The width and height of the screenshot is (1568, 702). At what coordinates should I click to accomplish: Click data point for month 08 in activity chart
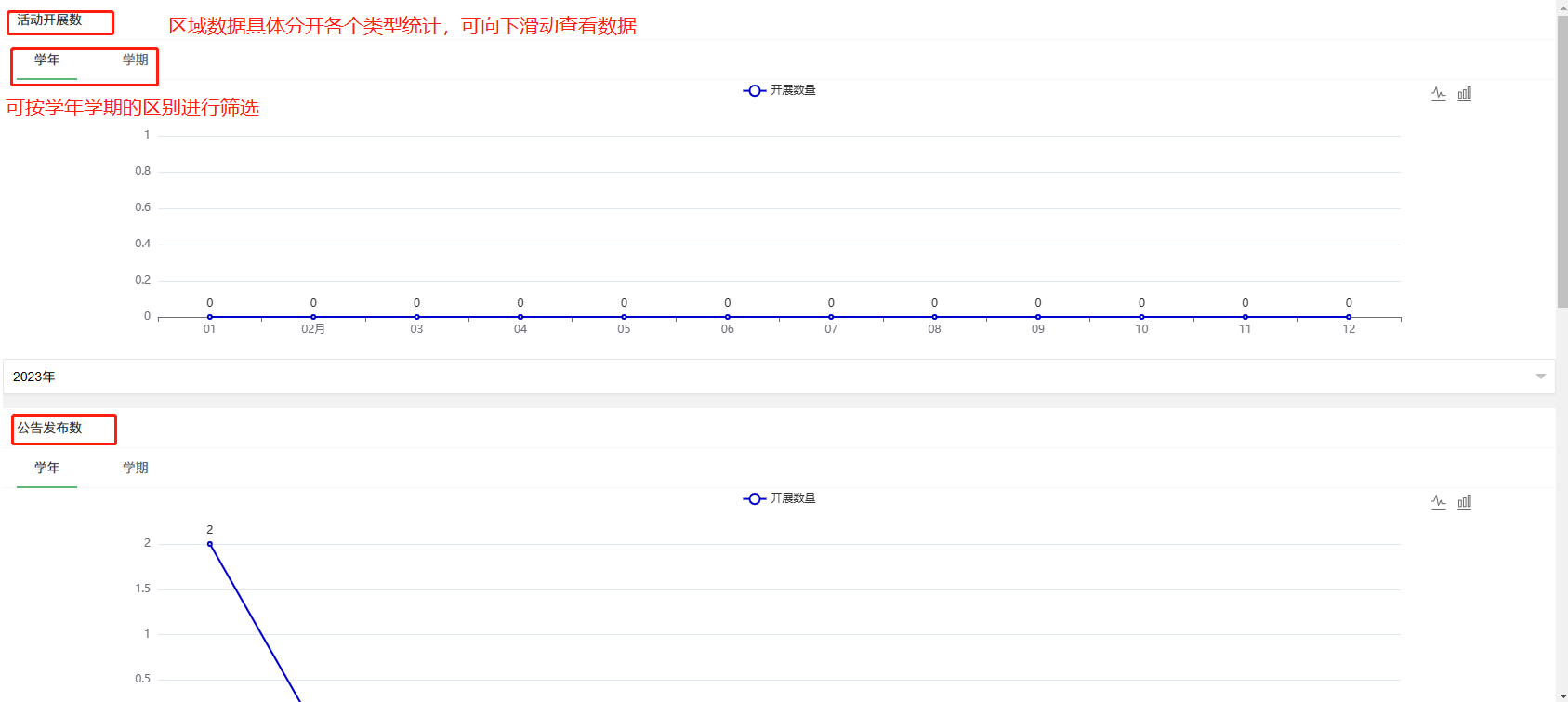(x=935, y=317)
